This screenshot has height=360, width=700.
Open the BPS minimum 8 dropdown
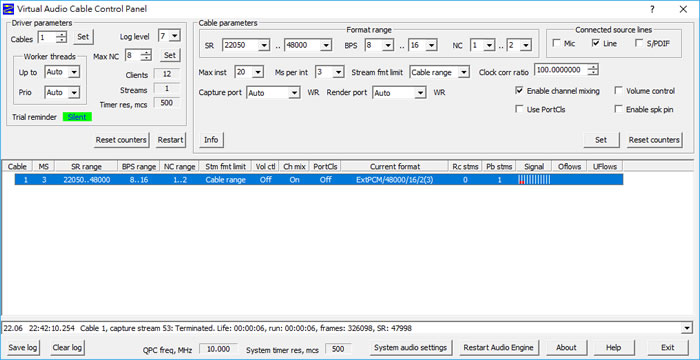388,45
